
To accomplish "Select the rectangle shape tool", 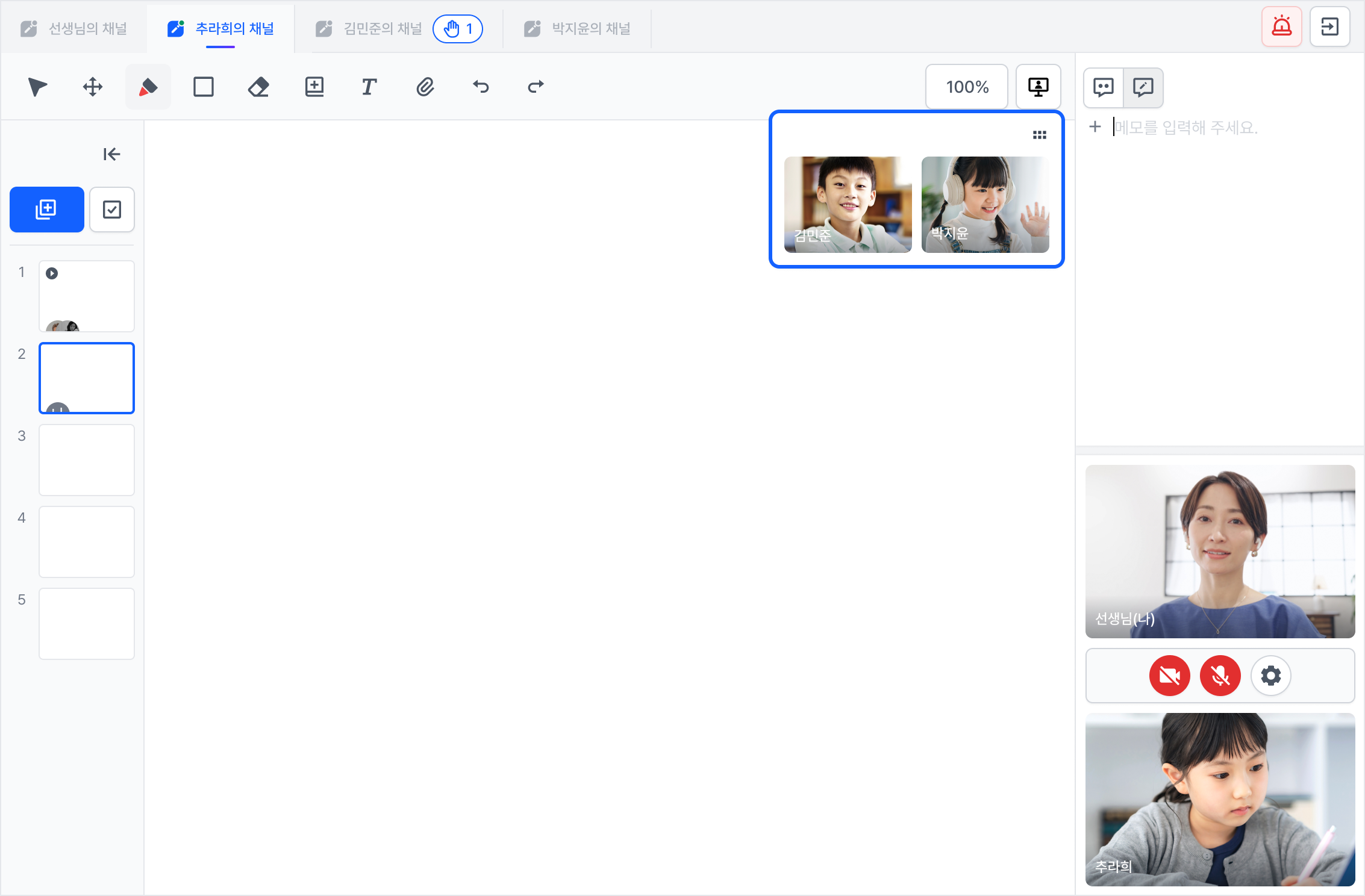I will click(204, 87).
